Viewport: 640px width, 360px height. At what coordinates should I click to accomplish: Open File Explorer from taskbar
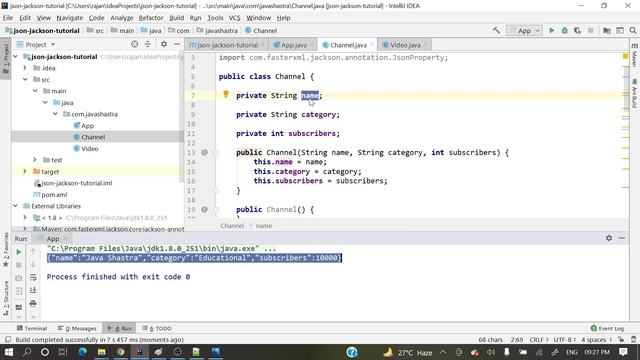click(x=101, y=352)
